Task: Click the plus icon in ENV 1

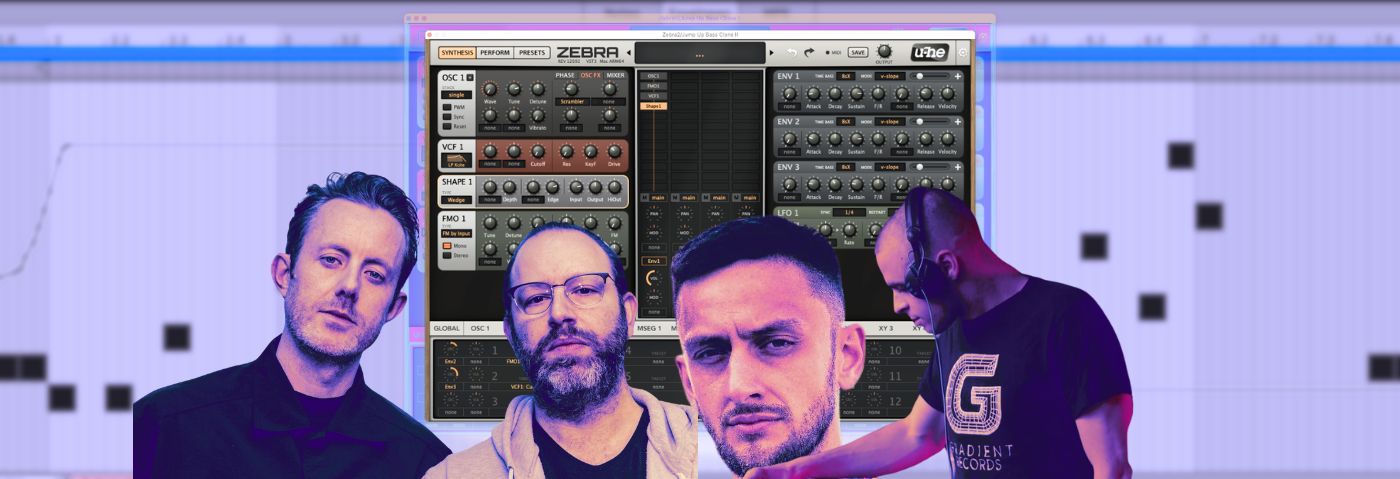Action: pos(957,76)
